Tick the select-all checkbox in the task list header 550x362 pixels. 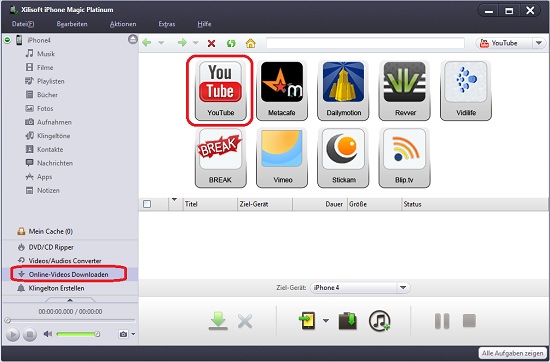pyautogui.click(x=147, y=204)
